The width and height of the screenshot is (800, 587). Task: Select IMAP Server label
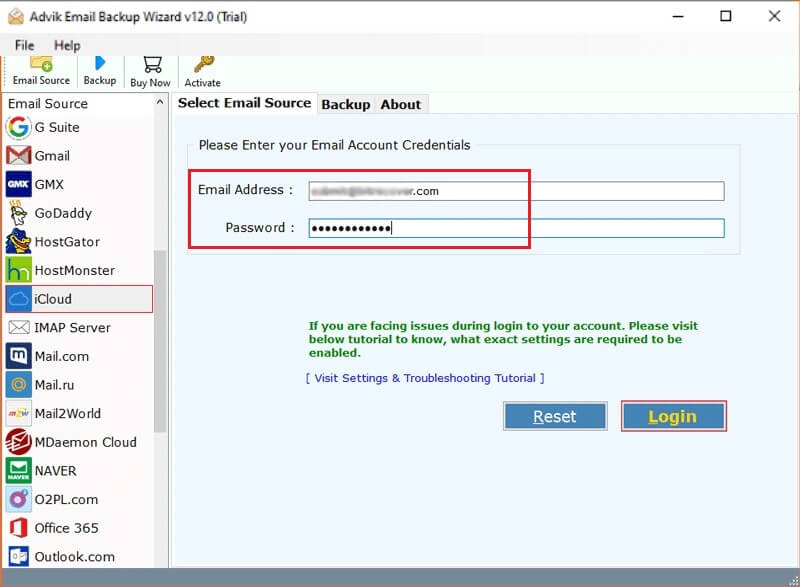pos(72,327)
